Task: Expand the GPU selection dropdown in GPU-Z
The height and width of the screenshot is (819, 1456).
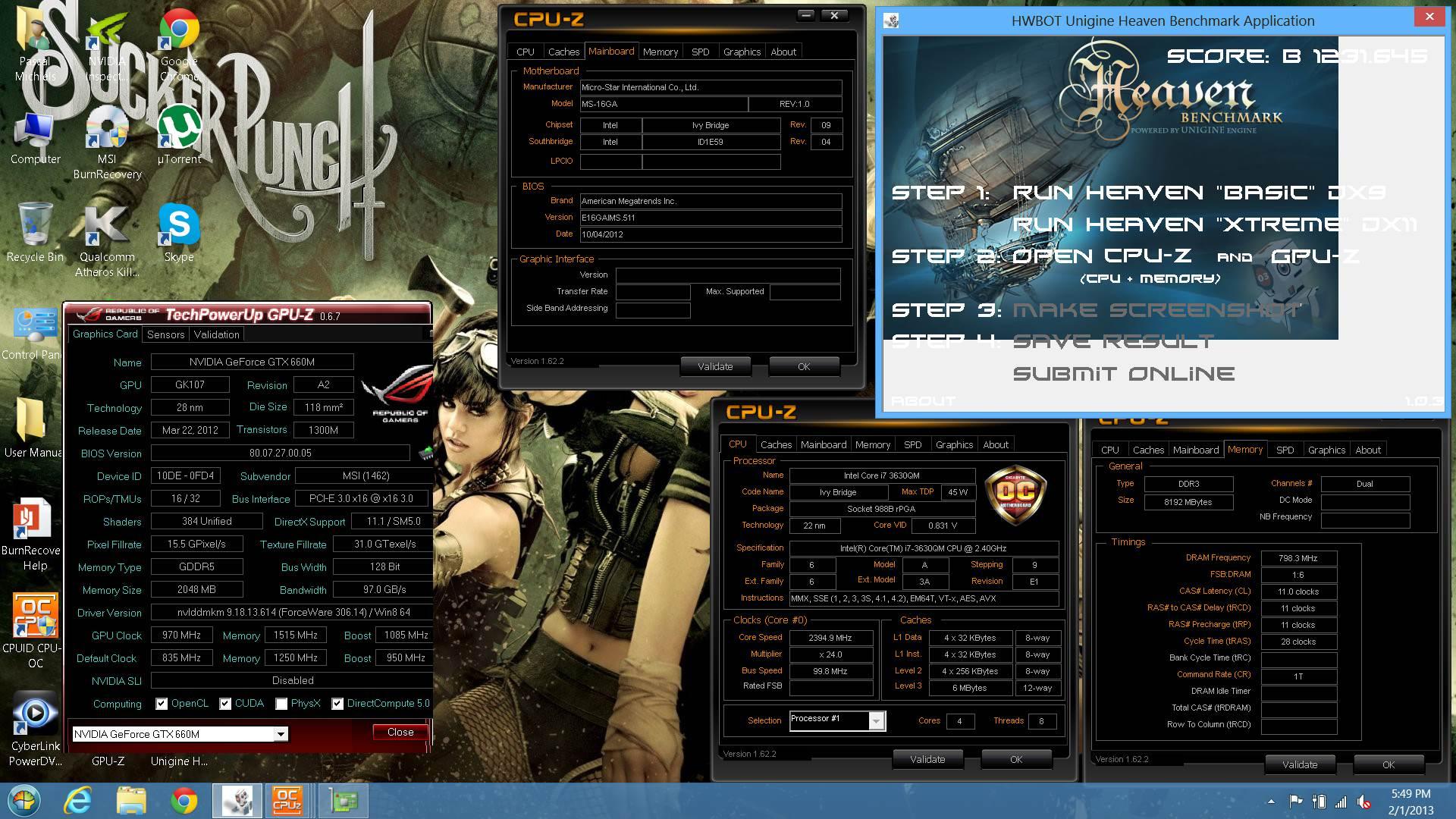Action: click(x=281, y=734)
